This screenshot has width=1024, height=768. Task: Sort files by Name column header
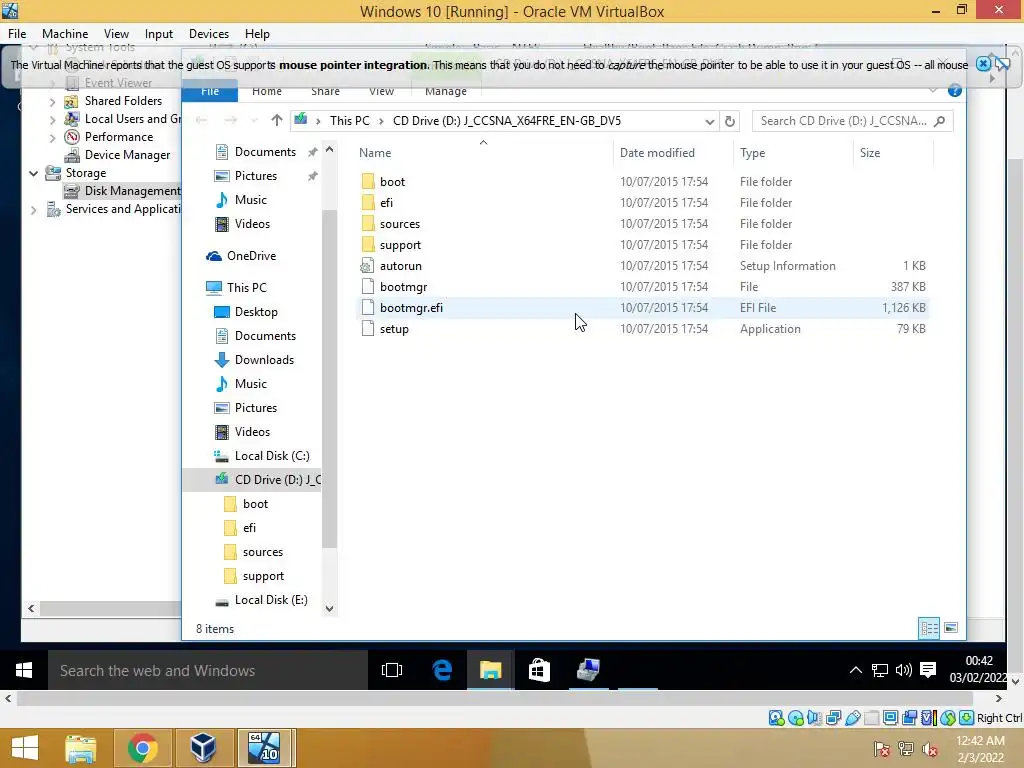(x=375, y=153)
